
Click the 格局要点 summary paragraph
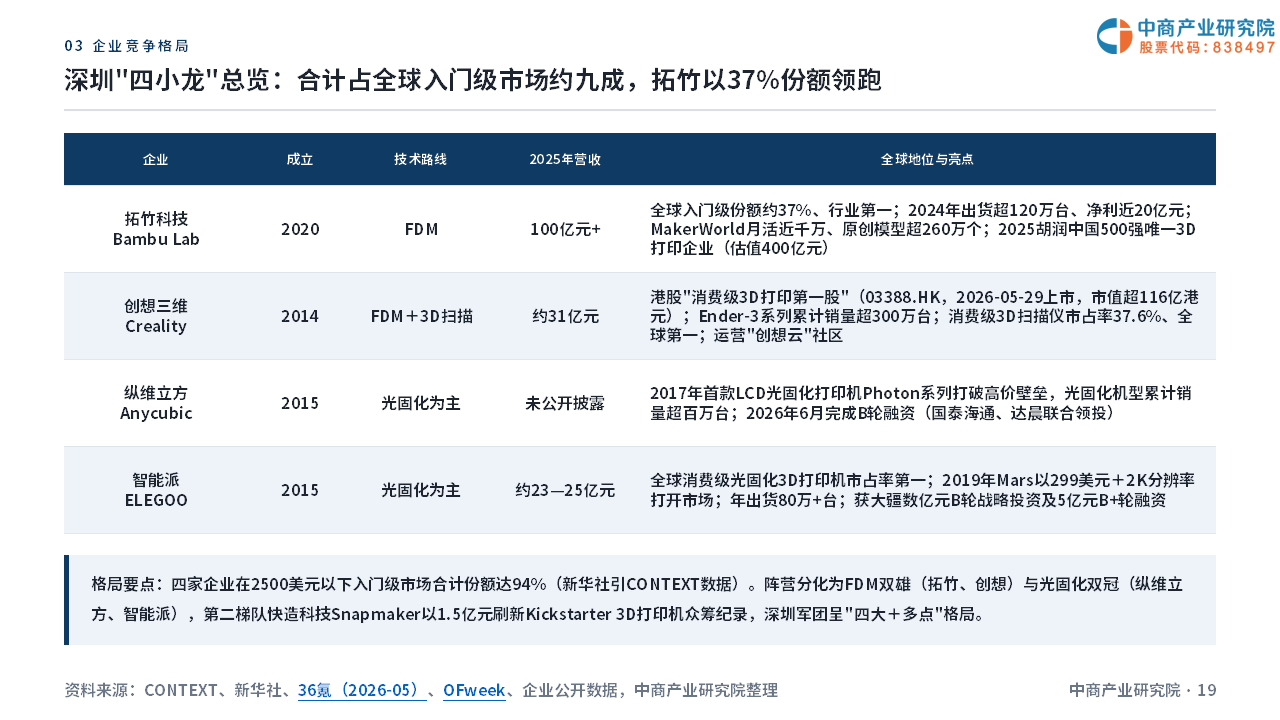[637, 599]
